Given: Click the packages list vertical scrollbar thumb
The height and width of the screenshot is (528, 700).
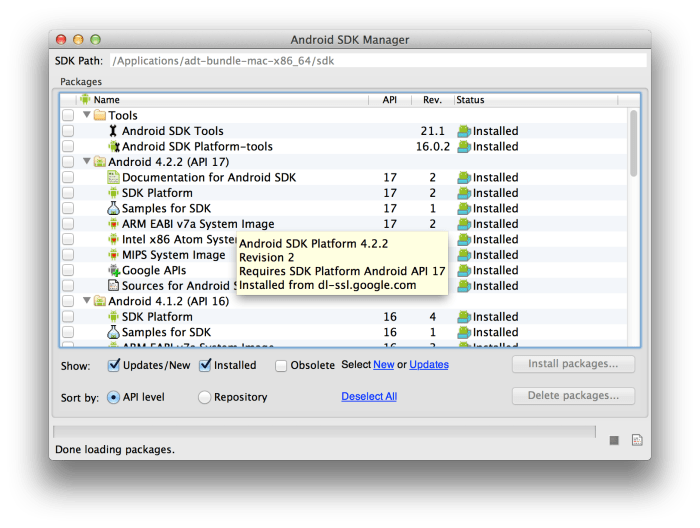Looking at the screenshot, I should [x=633, y=143].
